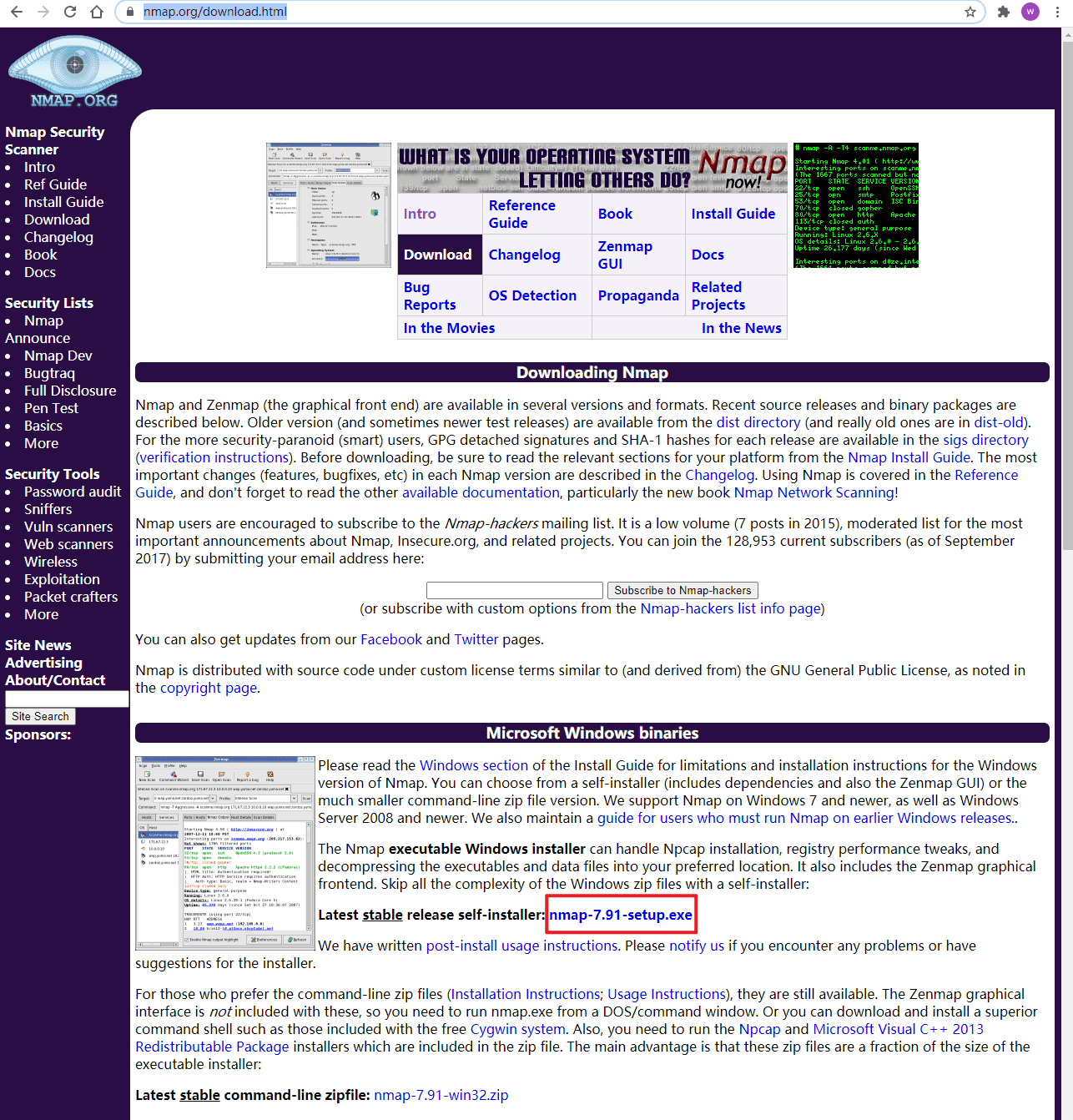Open Vuln scanners tools link
Viewport: 1073px width, 1120px height.
pos(68,527)
